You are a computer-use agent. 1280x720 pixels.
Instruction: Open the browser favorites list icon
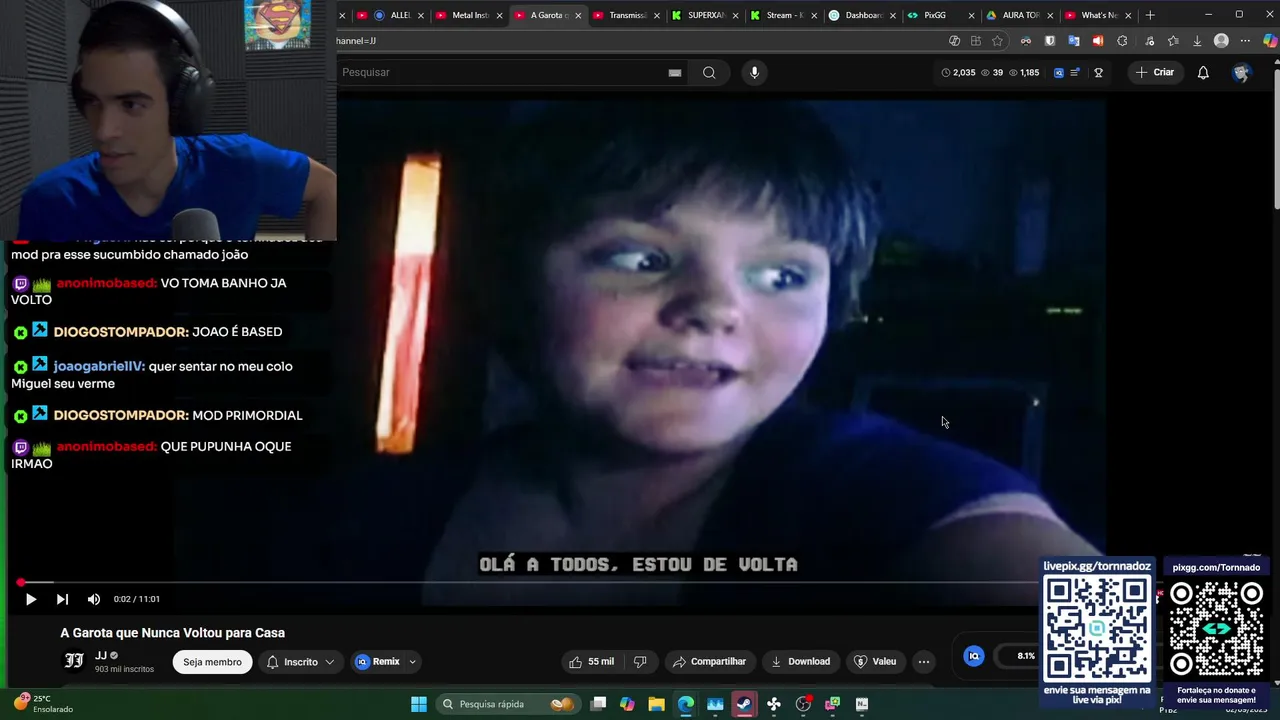click(1173, 41)
